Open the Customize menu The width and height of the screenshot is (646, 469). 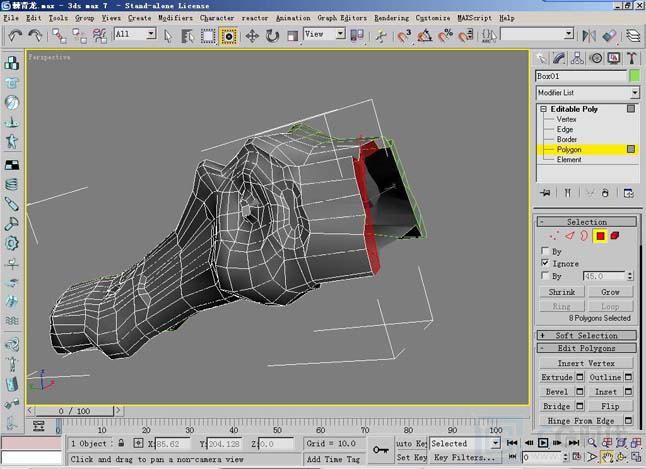[x=433, y=18]
